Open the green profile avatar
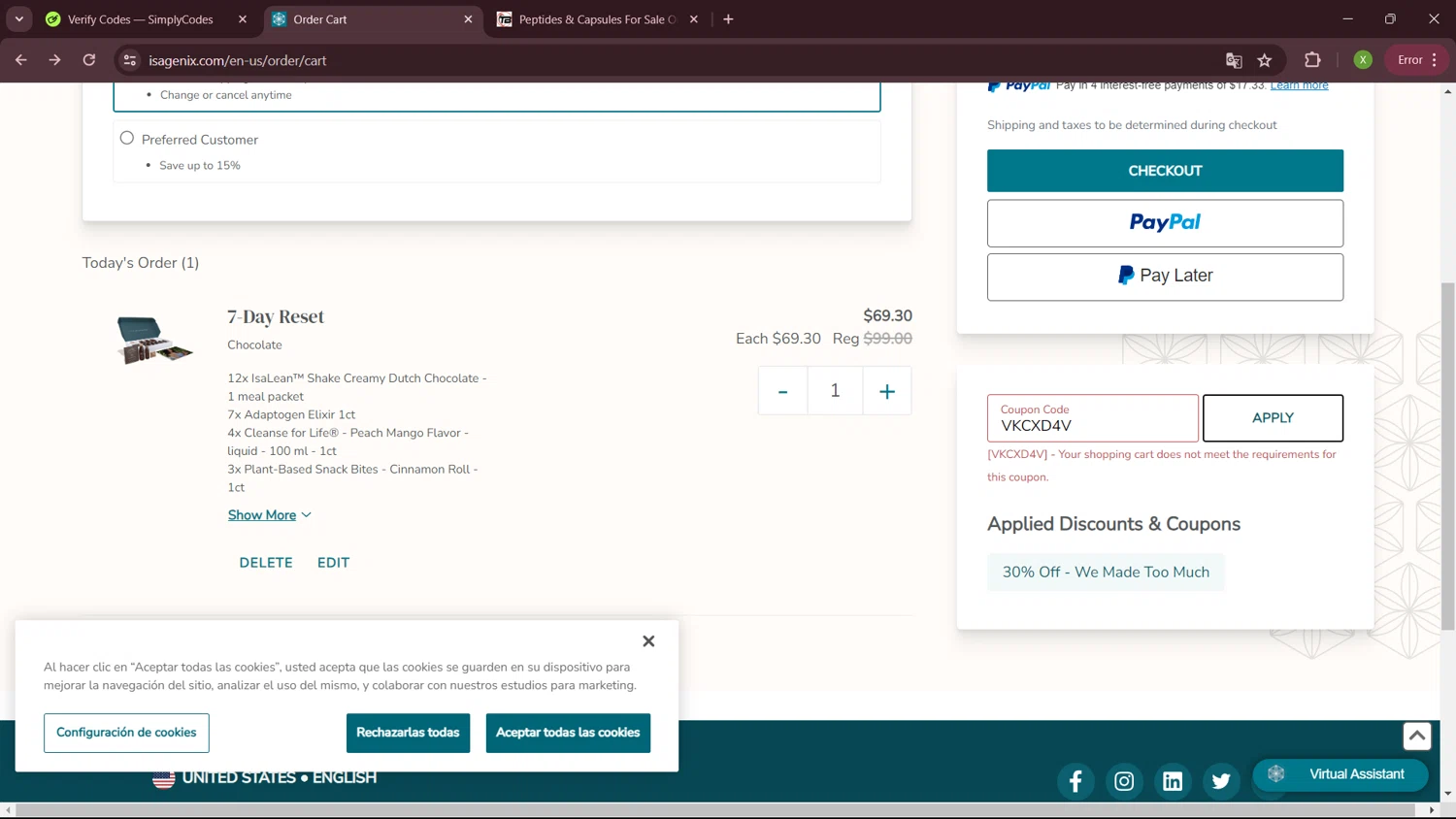Viewport: 1456px width, 819px height. tap(1363, 60)
